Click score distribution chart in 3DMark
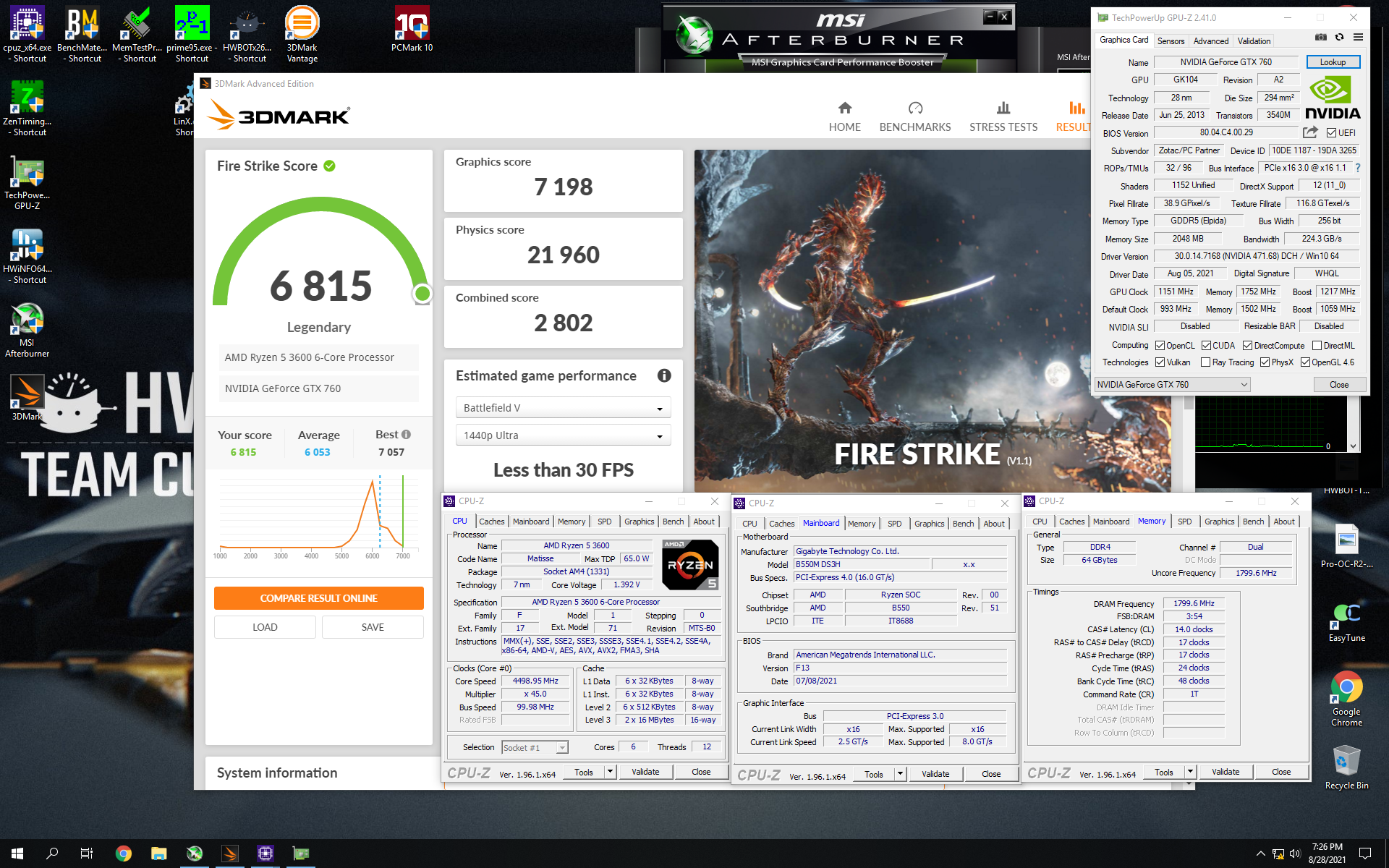 pos(319,518)
